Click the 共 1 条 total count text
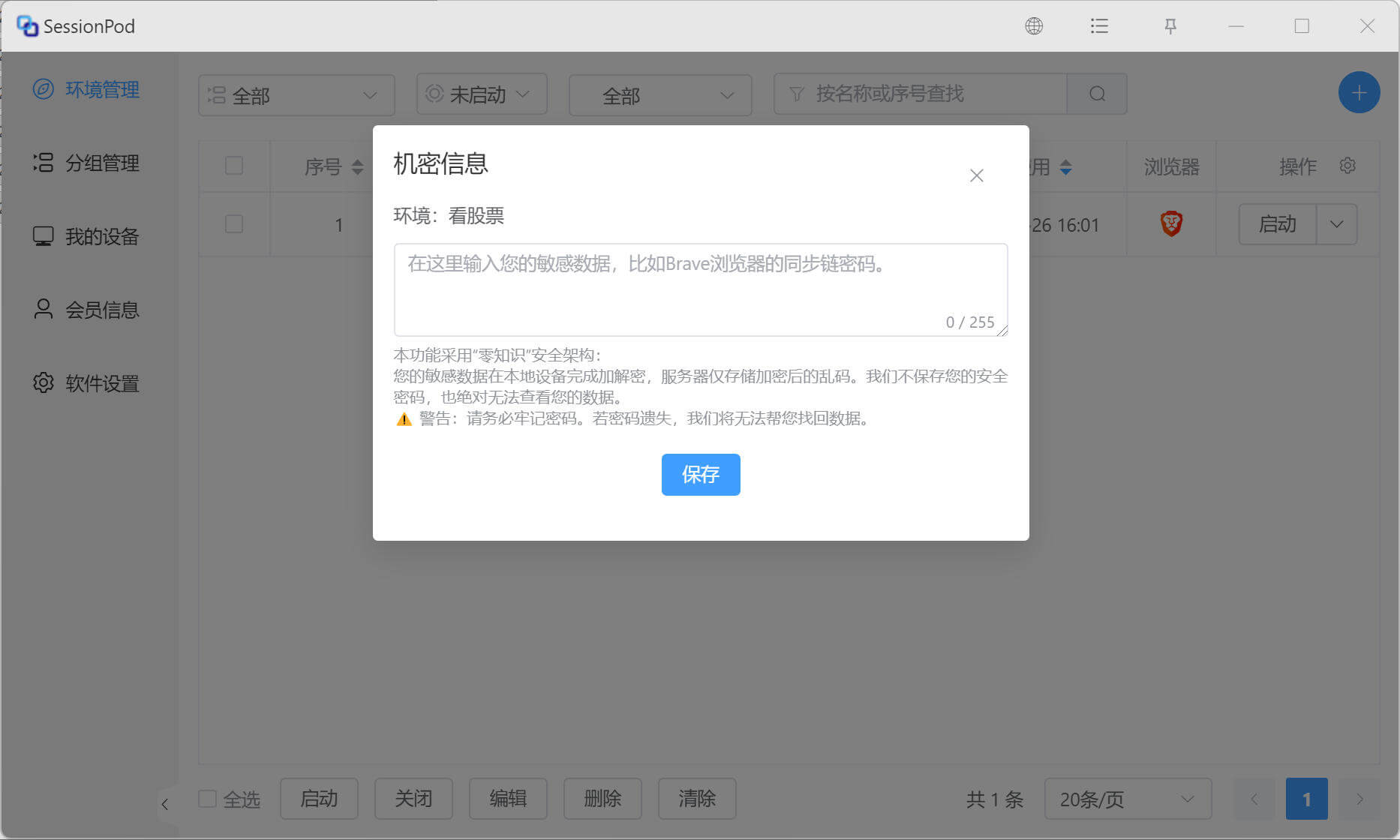This screenshot has width=1400, height=840. [995, 799]
